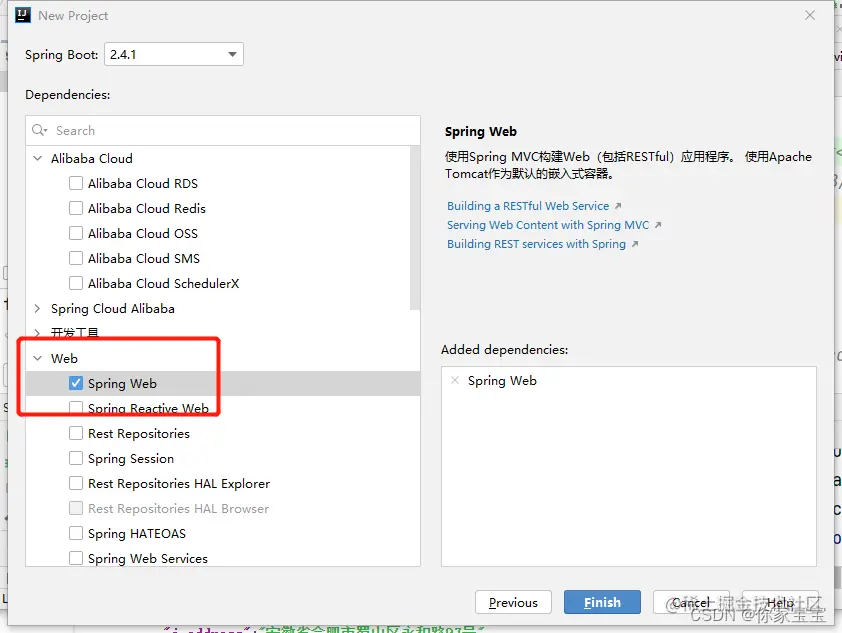Select the Alibaba Cloud tree label
The image size is (842, 633).
(92, 158)
